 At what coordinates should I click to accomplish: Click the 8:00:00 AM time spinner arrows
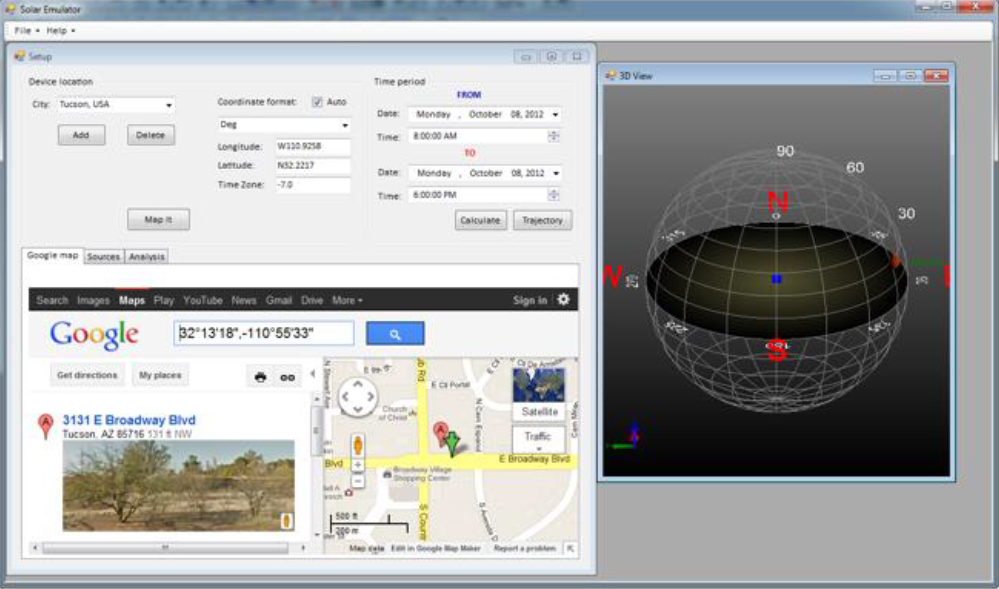coord(554,136)
